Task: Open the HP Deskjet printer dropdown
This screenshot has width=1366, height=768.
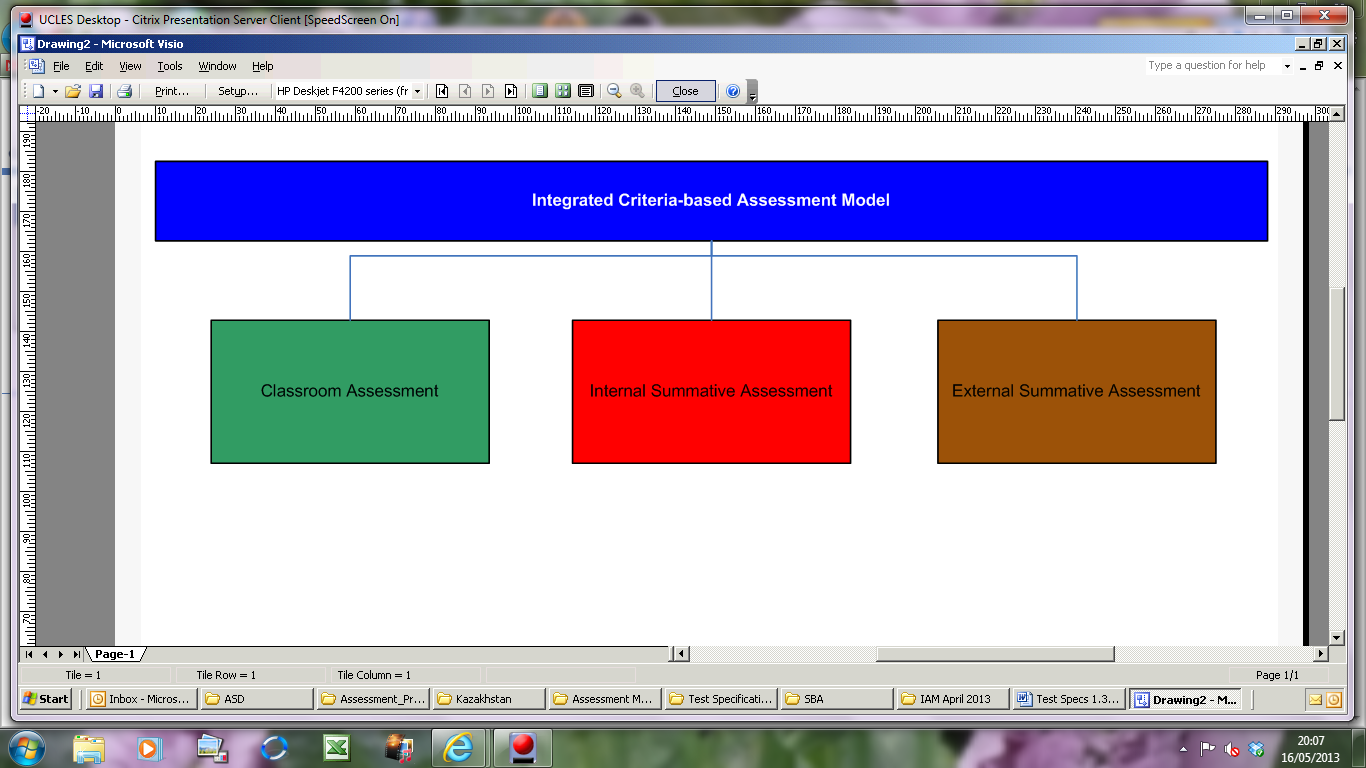Action: click(417, 91)
